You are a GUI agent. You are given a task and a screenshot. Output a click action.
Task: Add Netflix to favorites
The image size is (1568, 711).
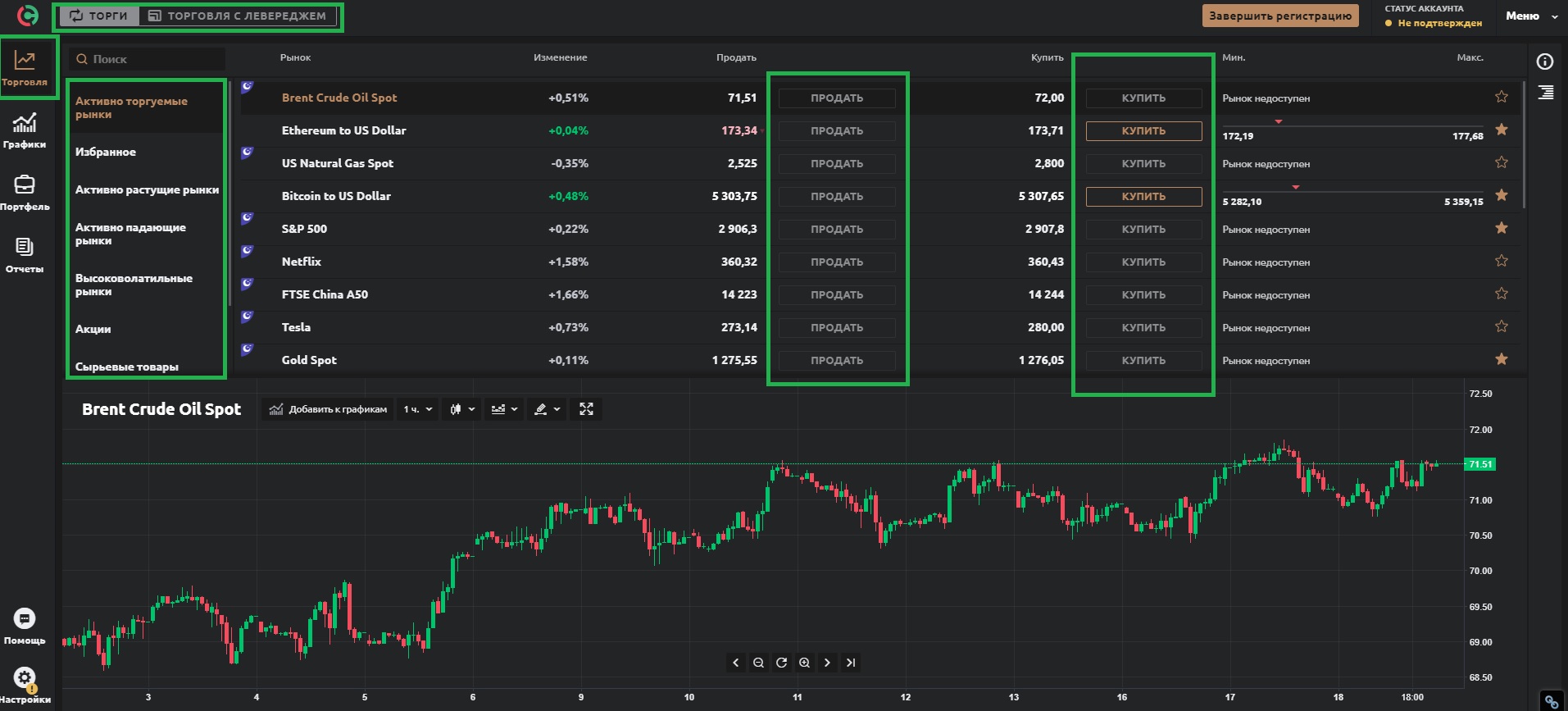pos(1502,261)
